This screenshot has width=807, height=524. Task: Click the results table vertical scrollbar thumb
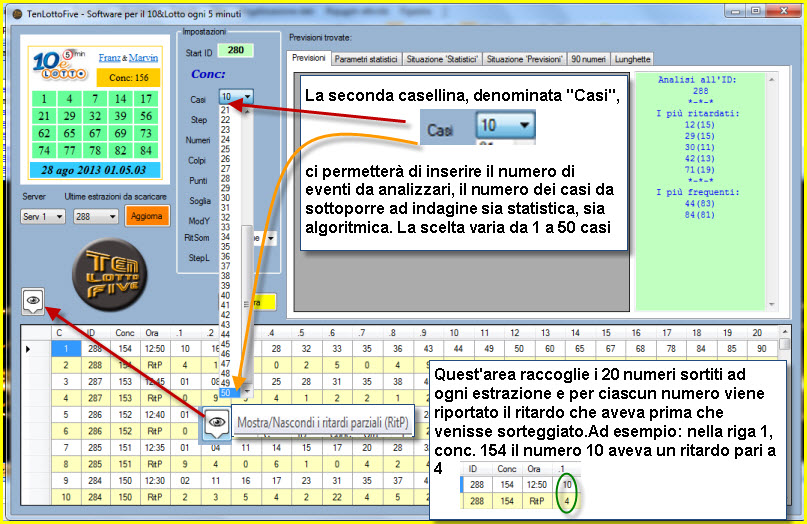pyautogui.click(x=784, y=344)
